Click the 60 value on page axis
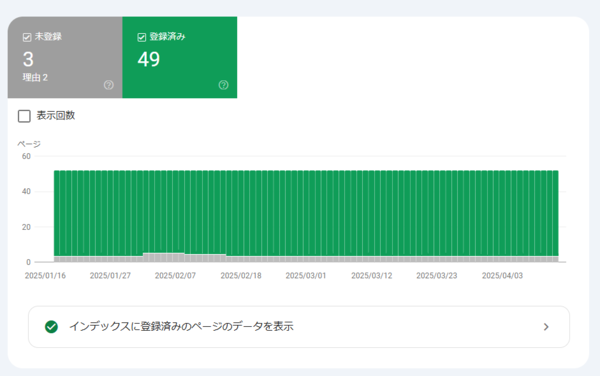This screenshot has width=600, height=376. coord(26,156)
